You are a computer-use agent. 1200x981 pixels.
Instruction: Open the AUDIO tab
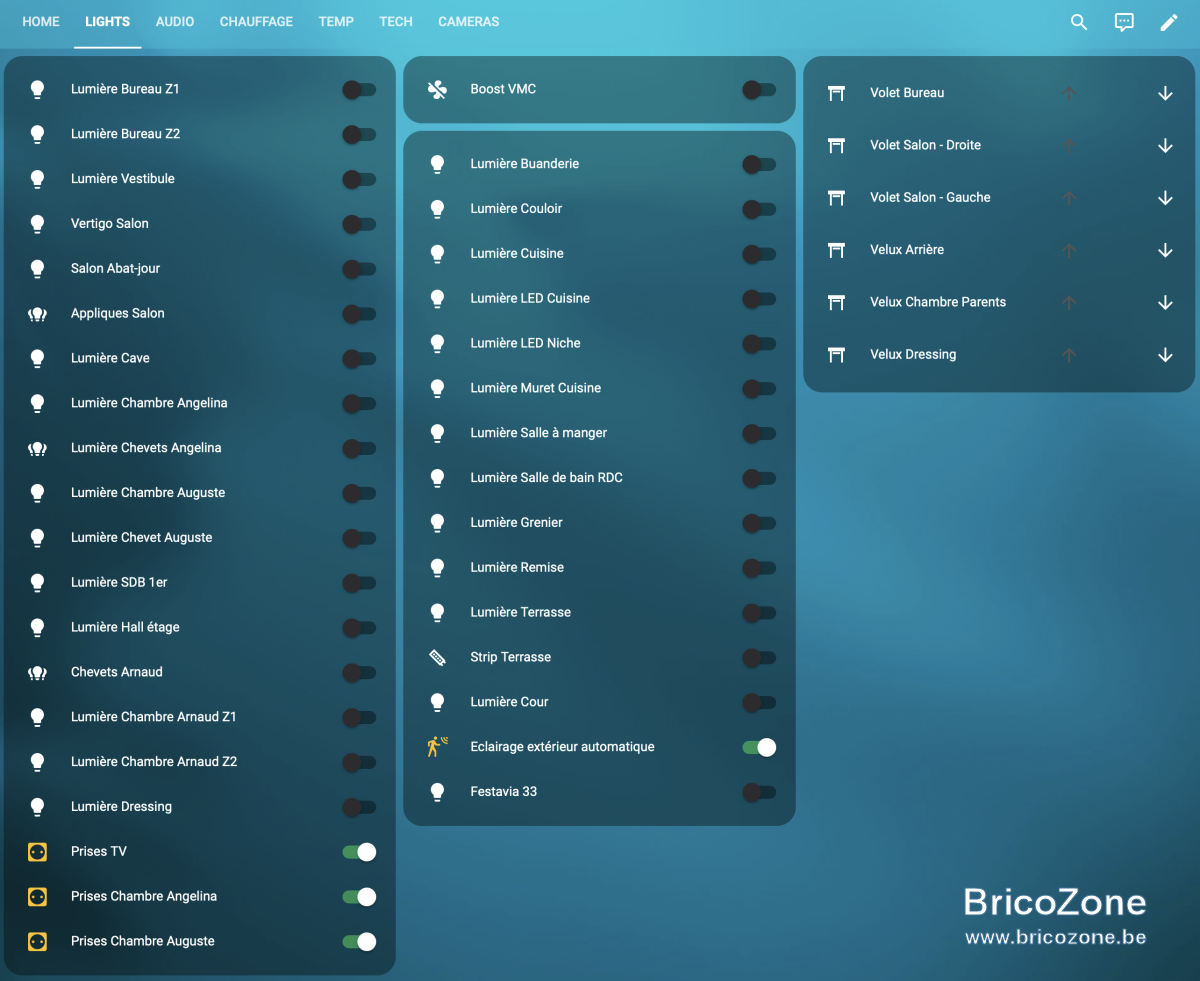(175, 22)
